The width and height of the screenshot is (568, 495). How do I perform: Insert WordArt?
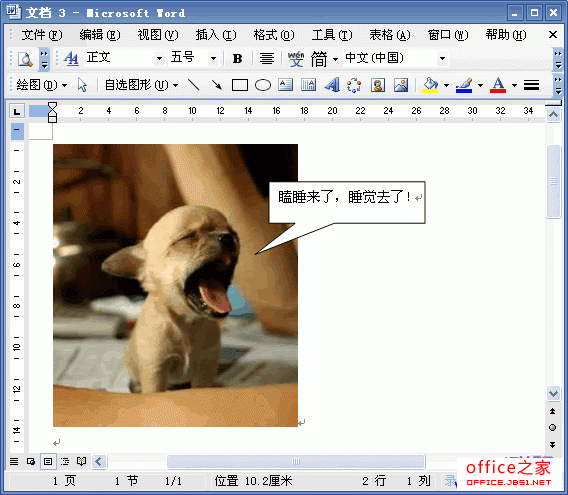tap(332, 86)
